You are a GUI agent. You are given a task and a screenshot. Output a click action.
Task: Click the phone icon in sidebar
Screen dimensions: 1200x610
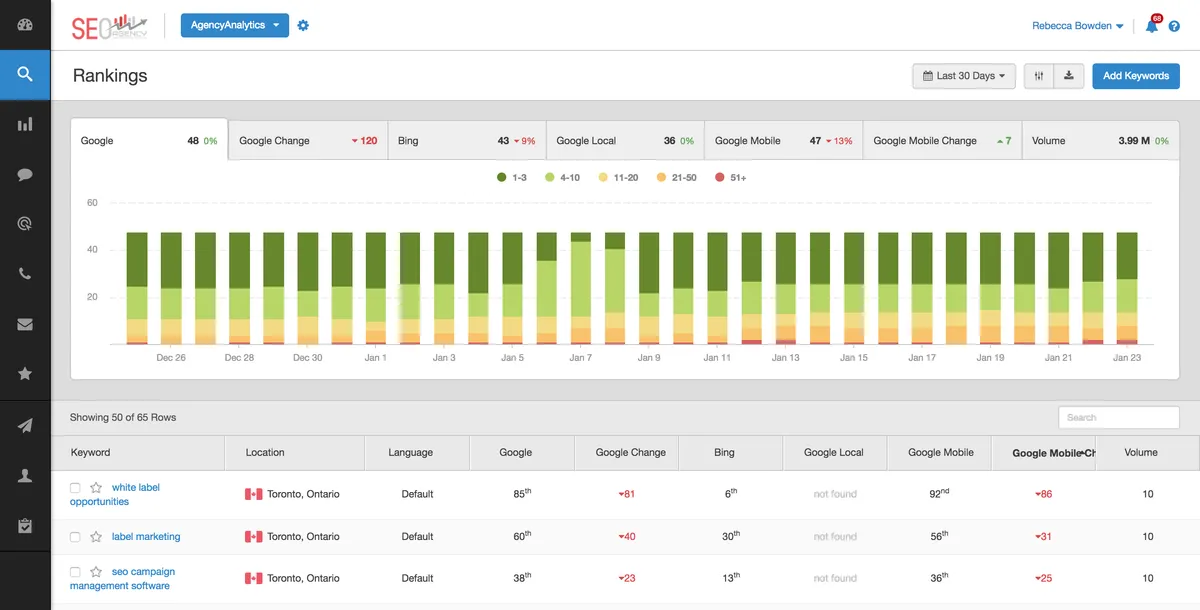[x=25, y=274]
